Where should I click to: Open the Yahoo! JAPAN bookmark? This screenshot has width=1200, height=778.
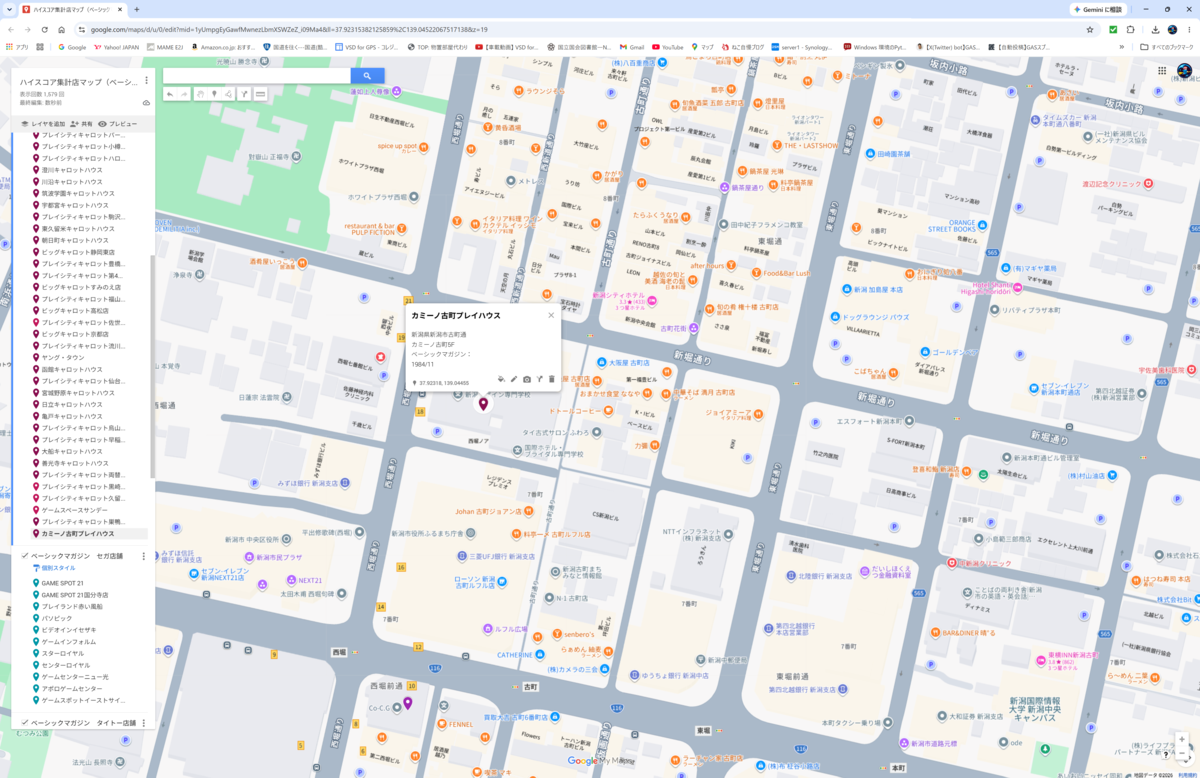pos(116,46)
